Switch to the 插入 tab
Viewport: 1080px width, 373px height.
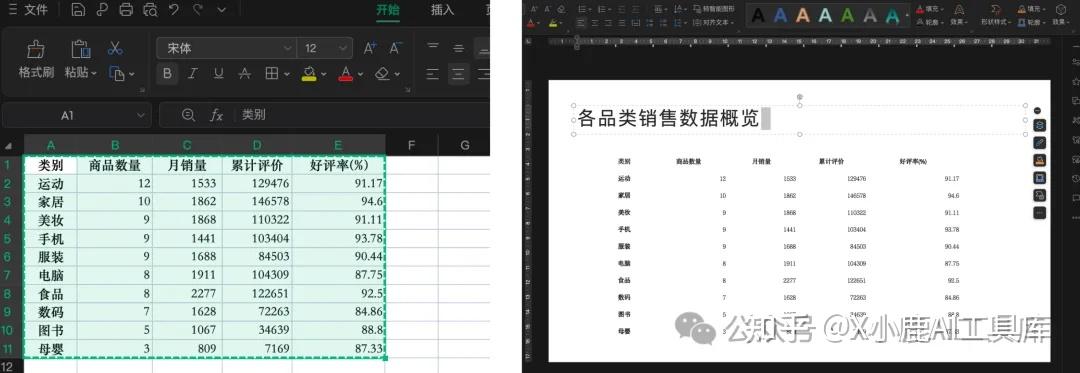pyautogui.click(x=442, y=10)
